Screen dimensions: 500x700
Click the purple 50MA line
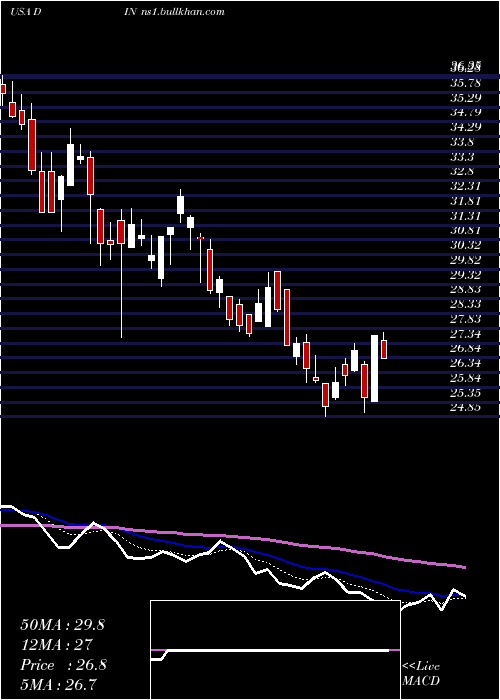(x=232, y=536)
